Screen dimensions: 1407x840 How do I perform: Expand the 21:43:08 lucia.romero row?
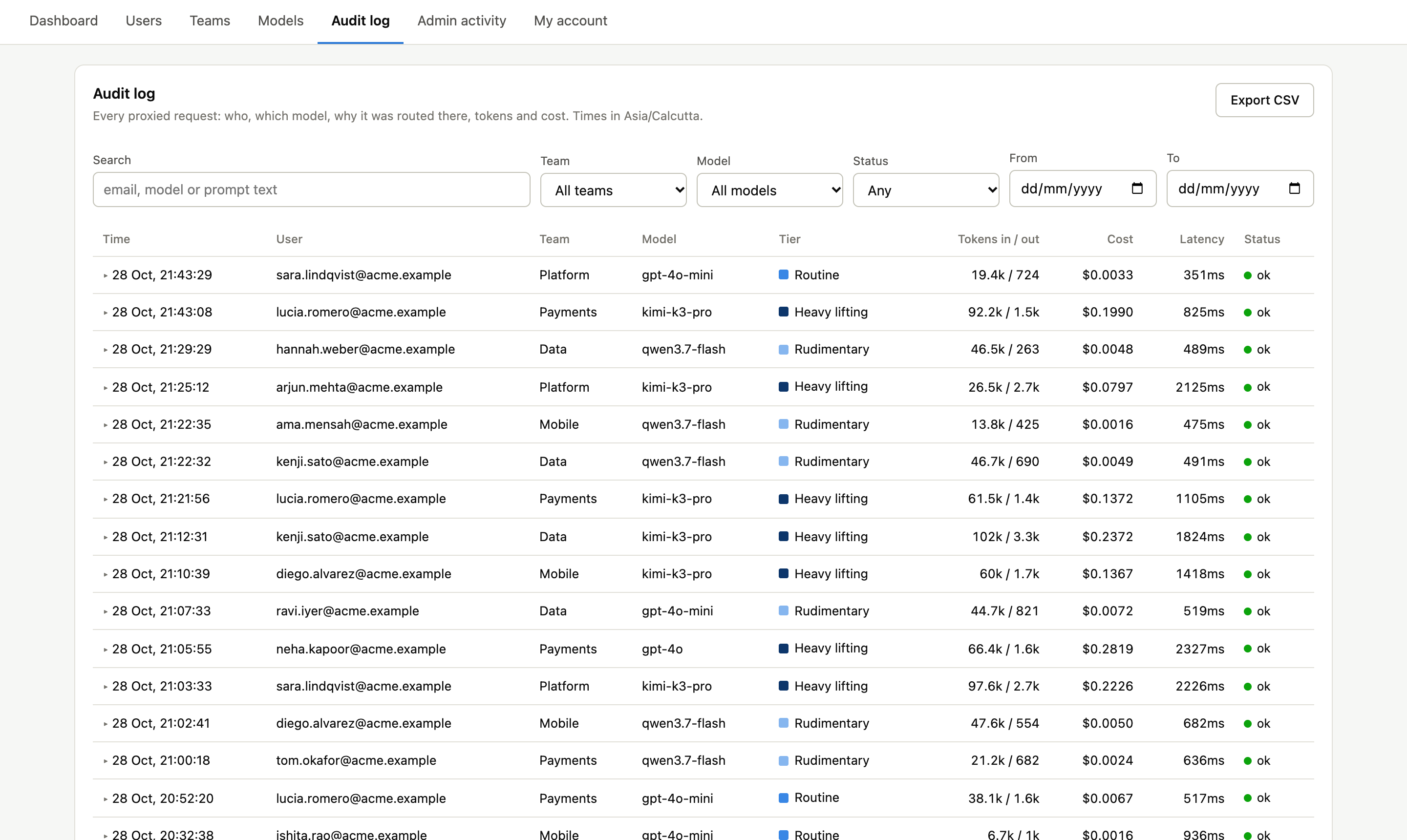pyautogui.click(x=106, y=313)
